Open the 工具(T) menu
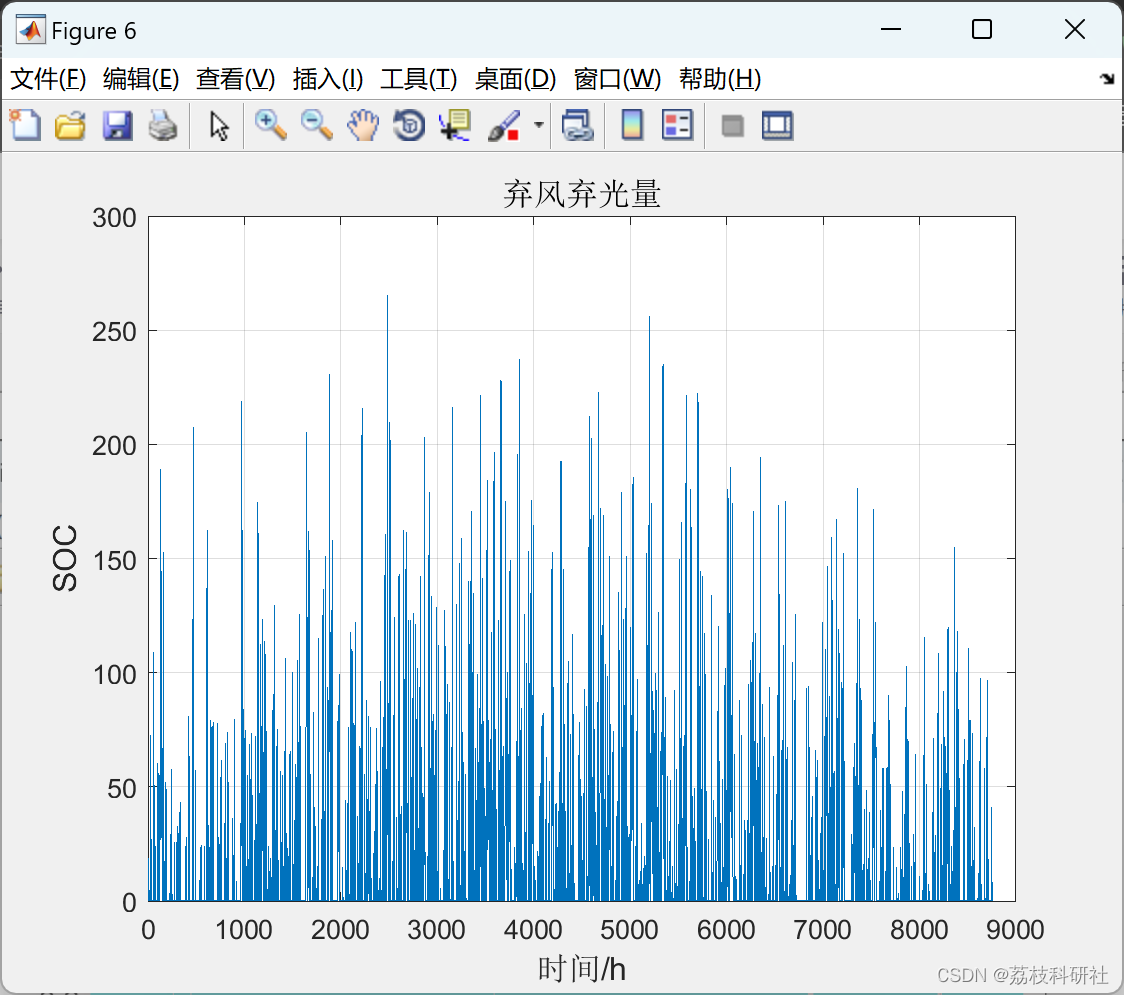Image resolution: width=1124 pixels, height=995 pixels. 419,79
